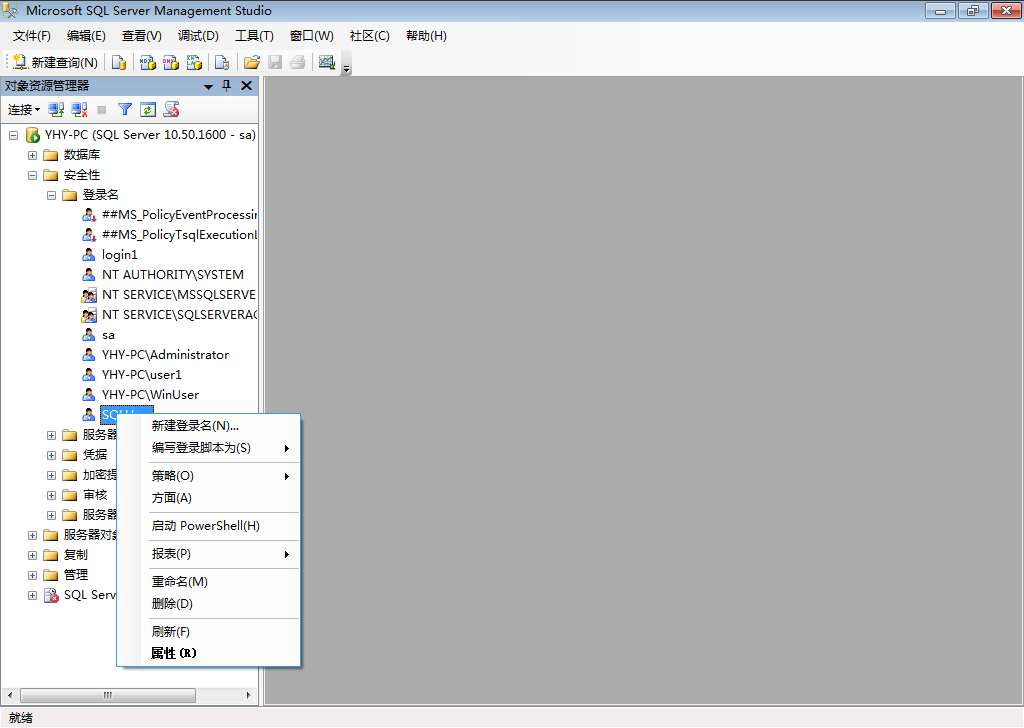Image resolution: width=1024 pixels, height=728 pixels.
Task: Choose 方面(A) in context menu
Action: point(208,498)
